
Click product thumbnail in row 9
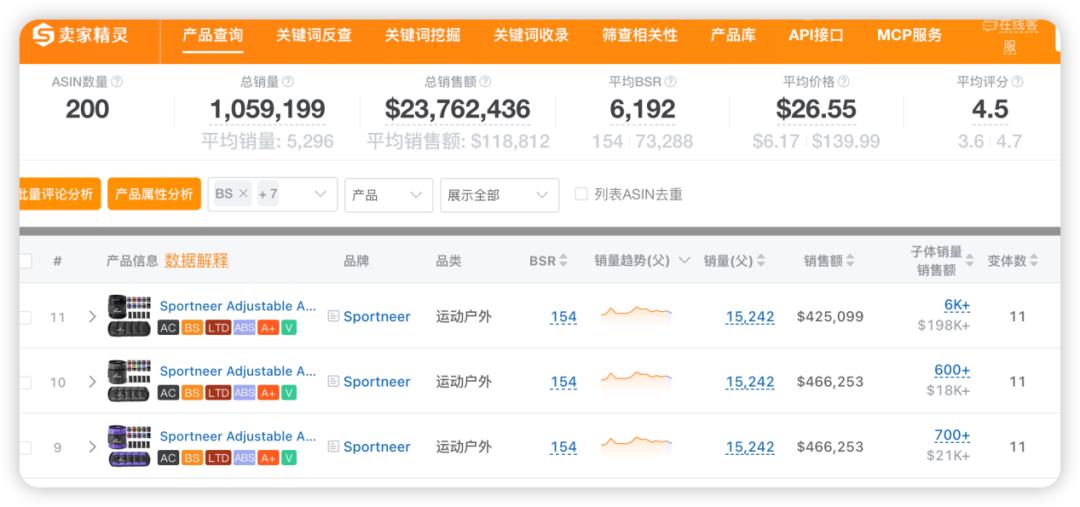[129, 446]
